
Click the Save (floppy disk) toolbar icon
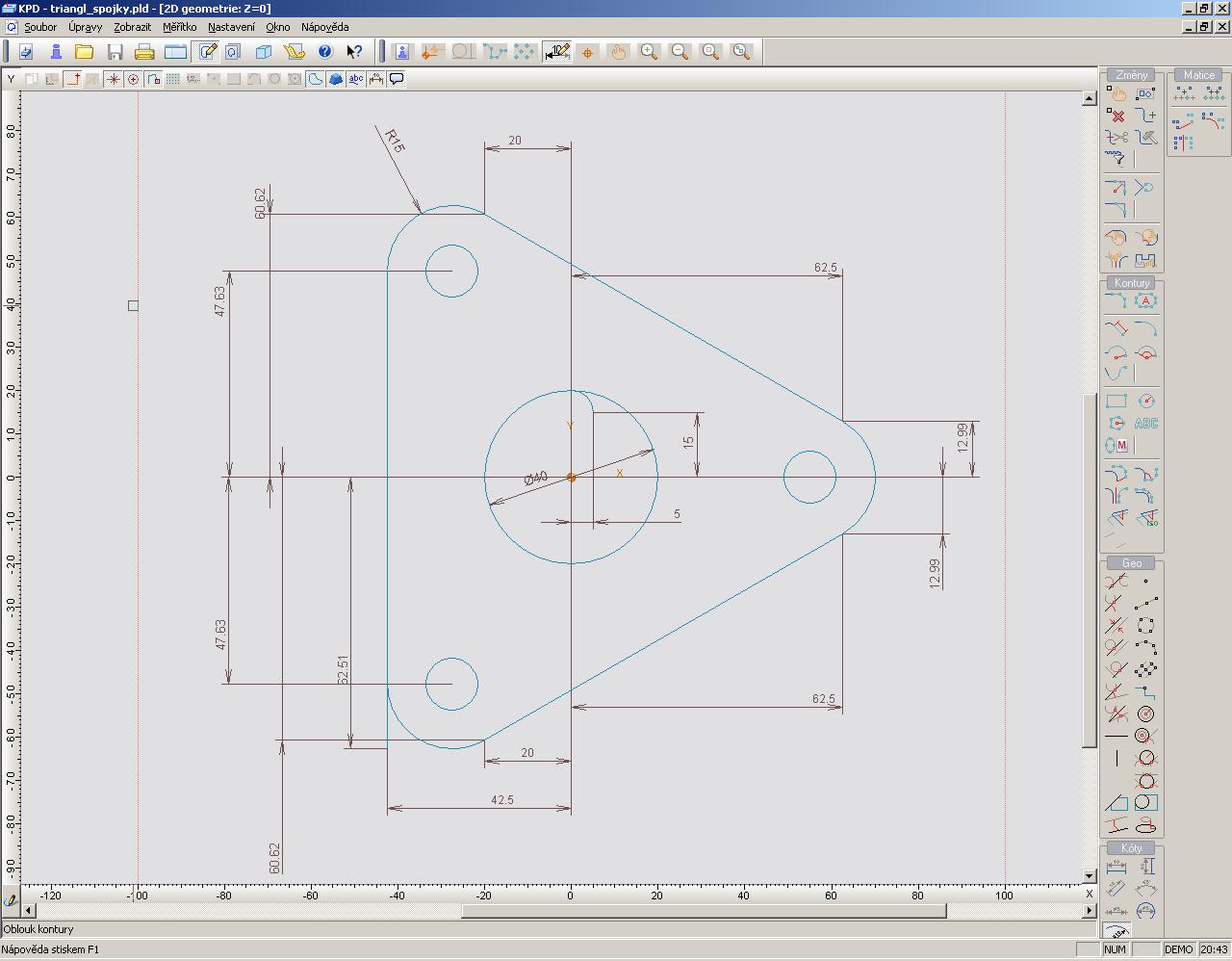(115, 52)
